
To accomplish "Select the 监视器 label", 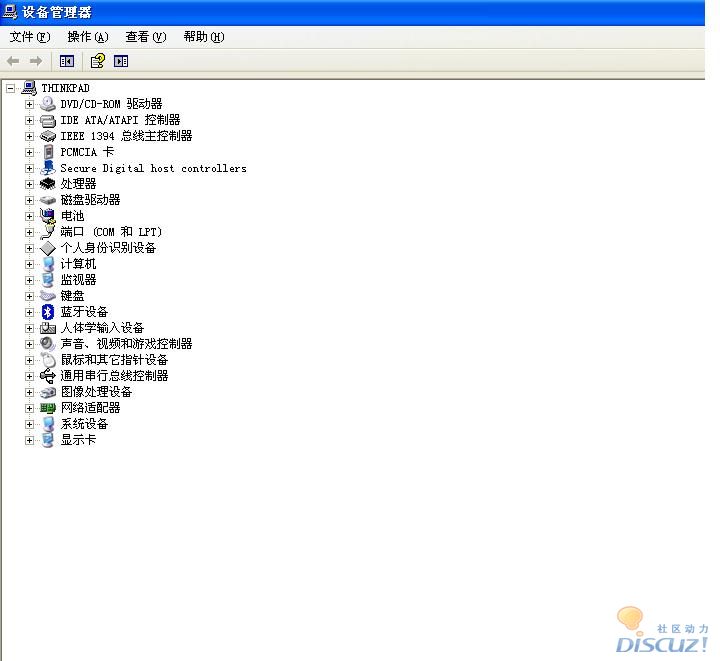I will coord(79,280).
